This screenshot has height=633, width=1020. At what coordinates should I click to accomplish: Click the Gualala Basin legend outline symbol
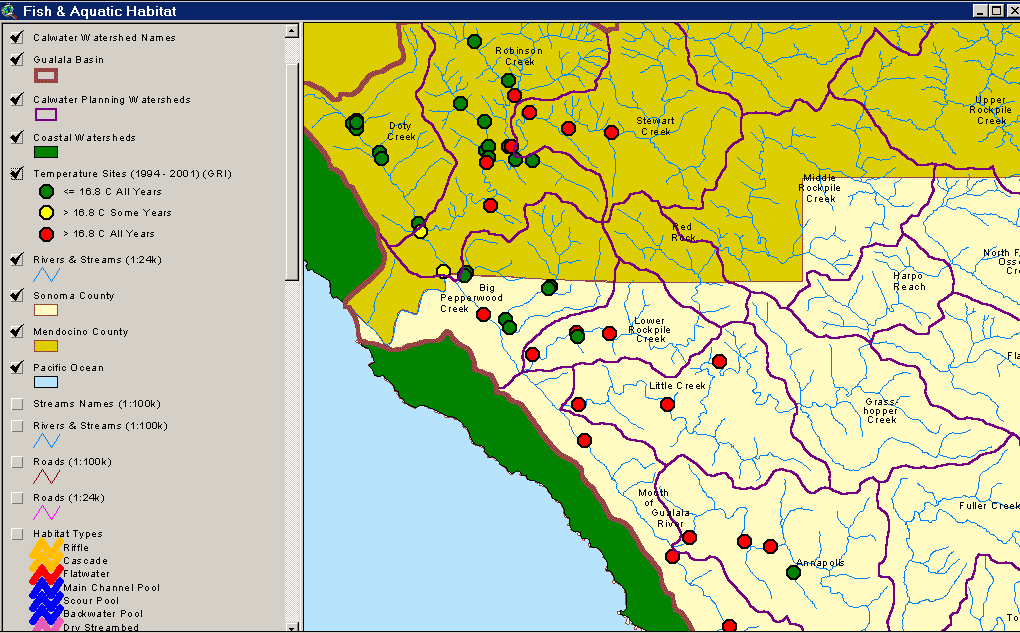(46, 75)
